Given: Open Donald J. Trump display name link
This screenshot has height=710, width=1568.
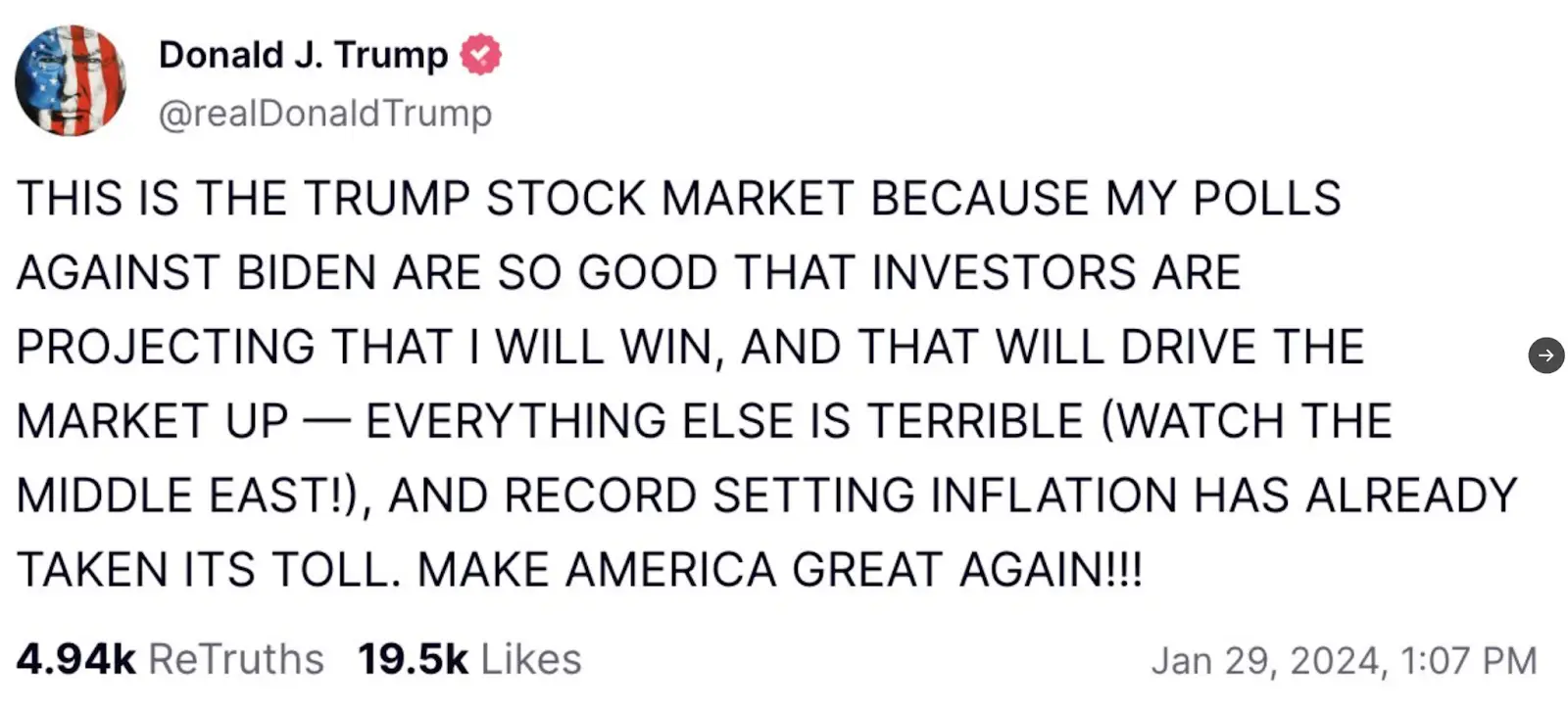Looking at the screenshot, I should pos(303,55).
